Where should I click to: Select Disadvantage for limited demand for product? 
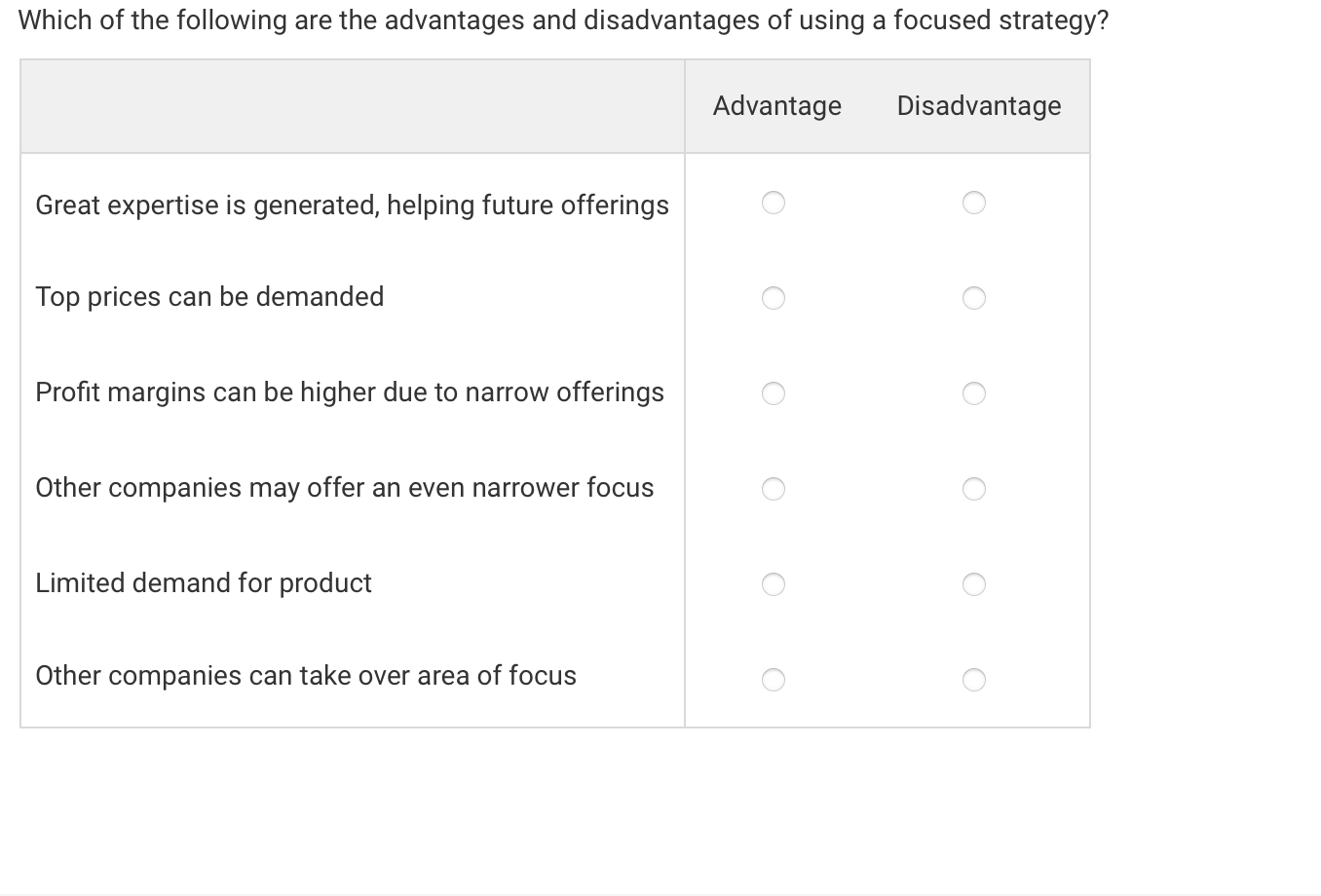coord(974,584)
